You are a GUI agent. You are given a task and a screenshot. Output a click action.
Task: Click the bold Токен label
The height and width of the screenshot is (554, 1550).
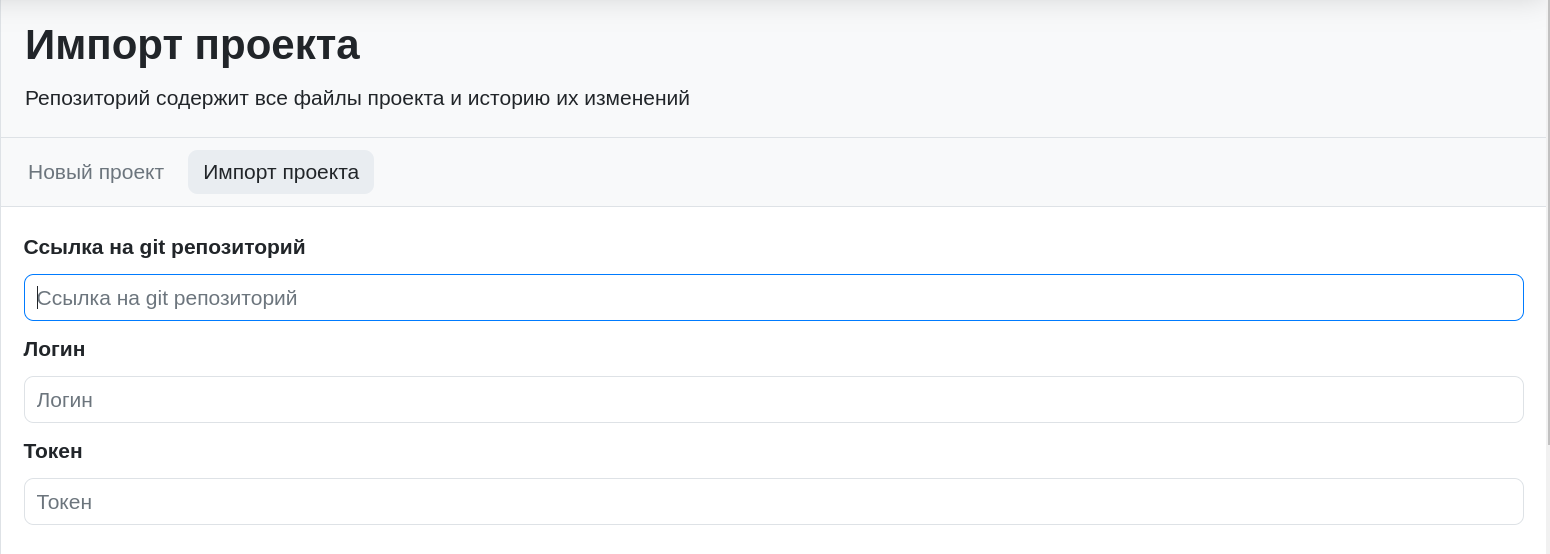(x=53, y=451)
